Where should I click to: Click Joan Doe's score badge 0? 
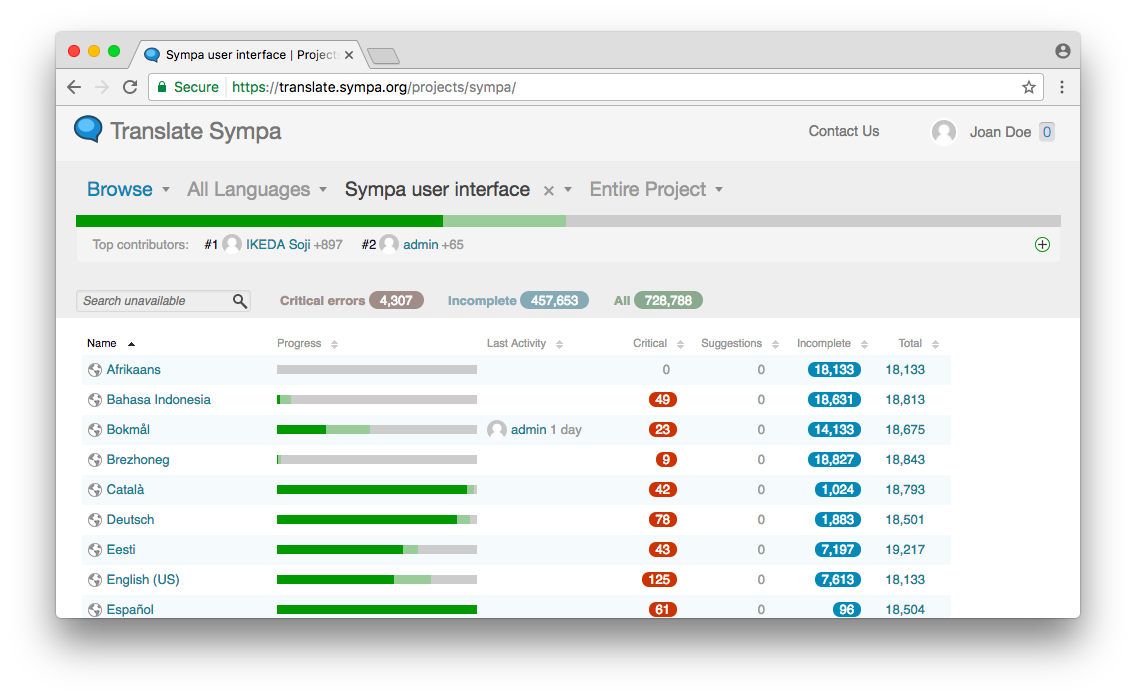(1046, 132)
